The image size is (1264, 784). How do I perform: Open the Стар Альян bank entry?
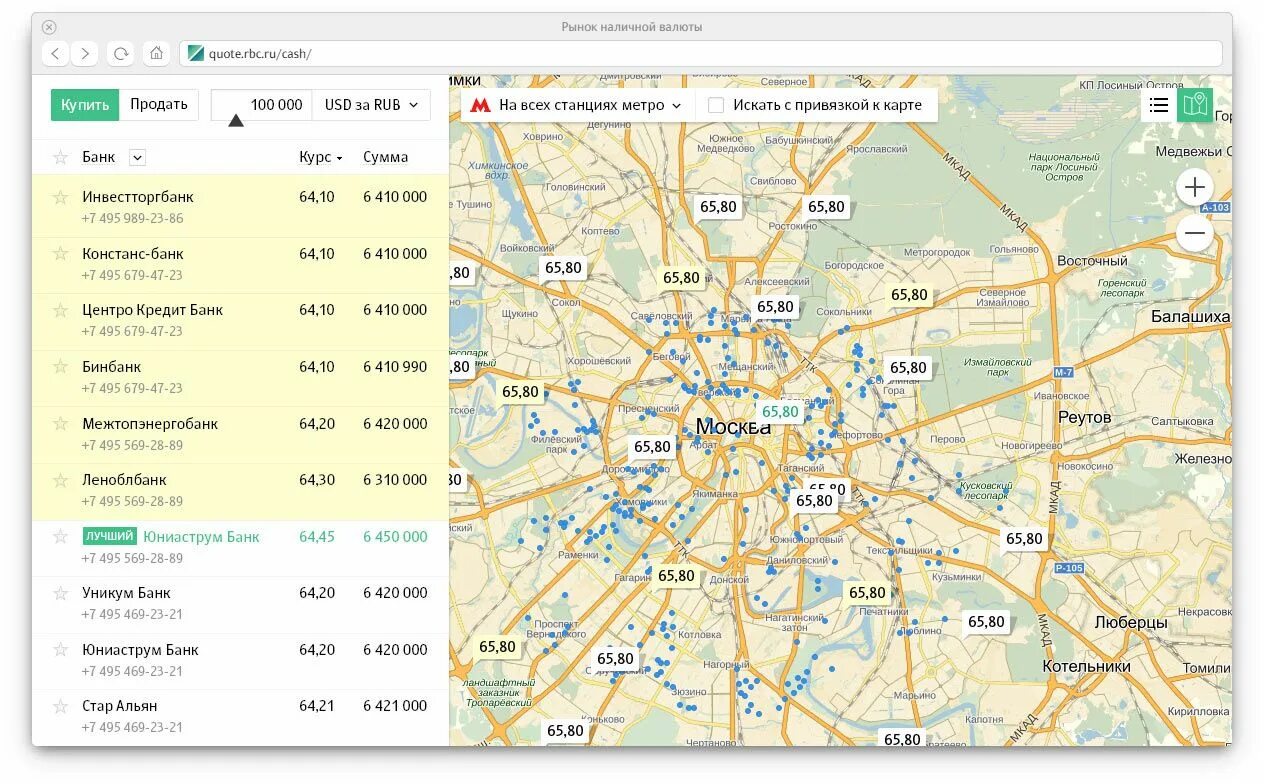point(120,706)
